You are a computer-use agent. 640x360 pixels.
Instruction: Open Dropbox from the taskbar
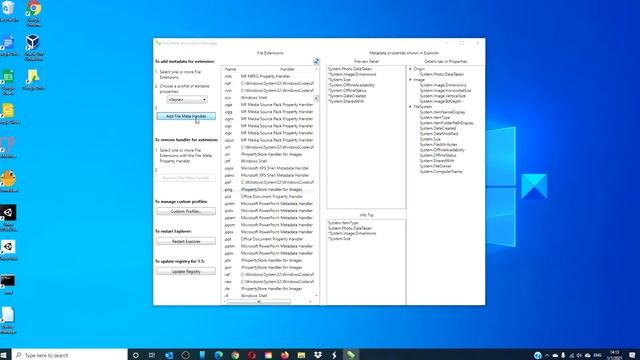318,355
